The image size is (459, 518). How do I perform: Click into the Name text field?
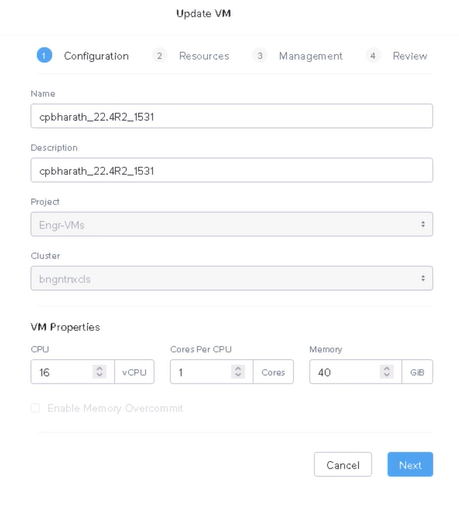click(232, 116)
